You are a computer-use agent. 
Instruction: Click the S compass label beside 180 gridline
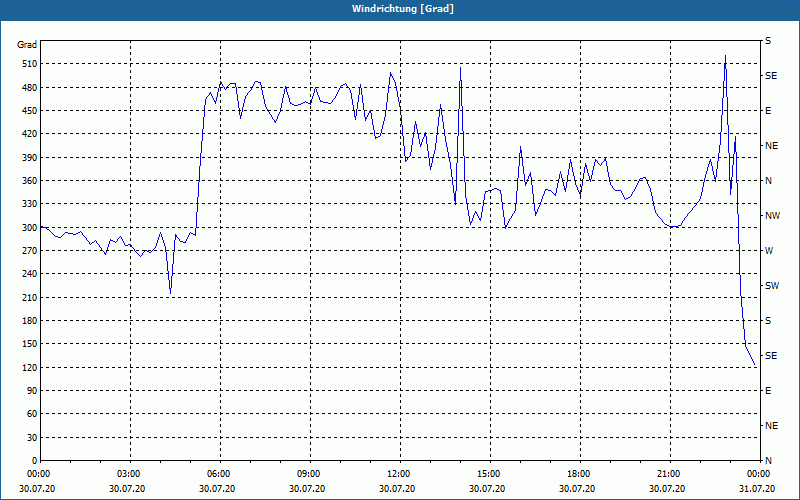click(768, 321)
